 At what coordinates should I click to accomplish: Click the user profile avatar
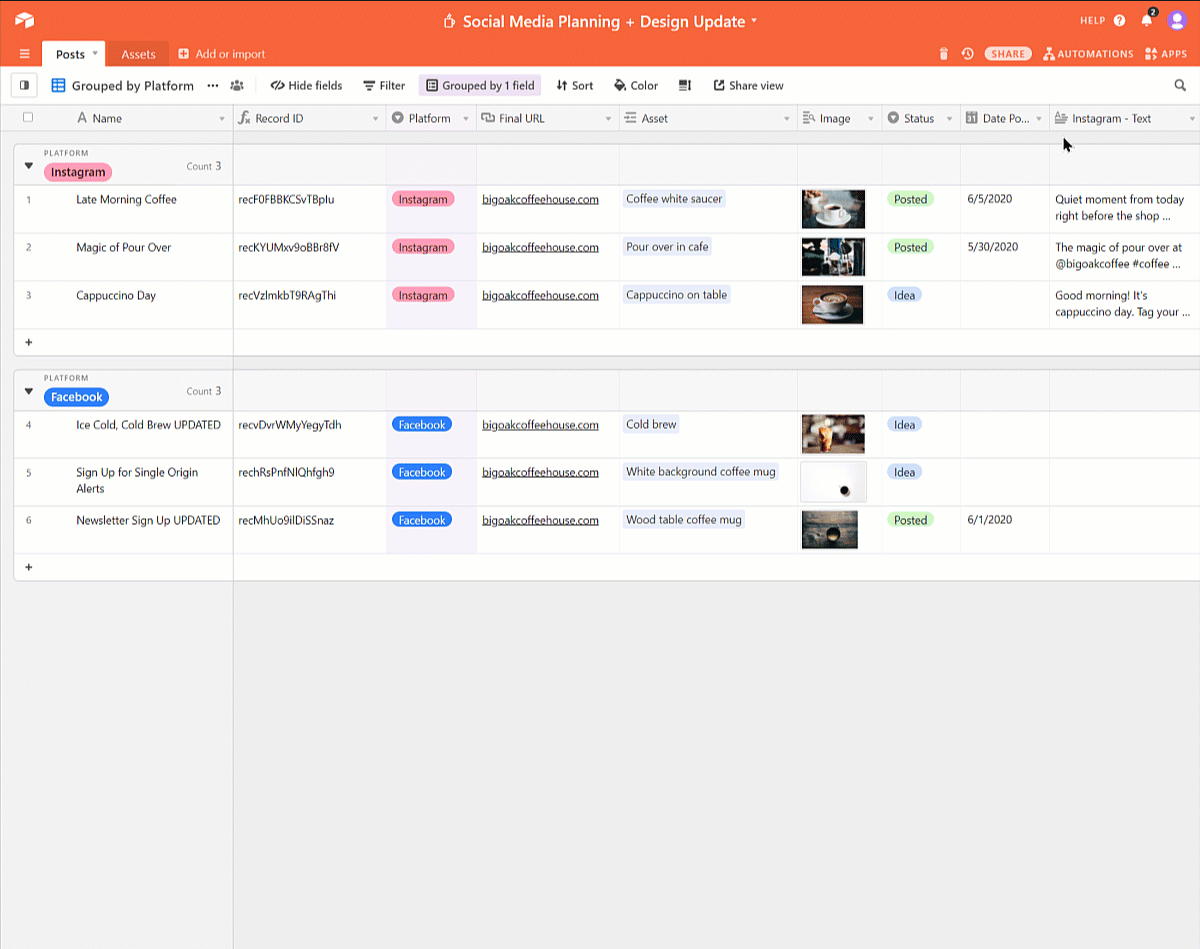[x=1176, y=21]
